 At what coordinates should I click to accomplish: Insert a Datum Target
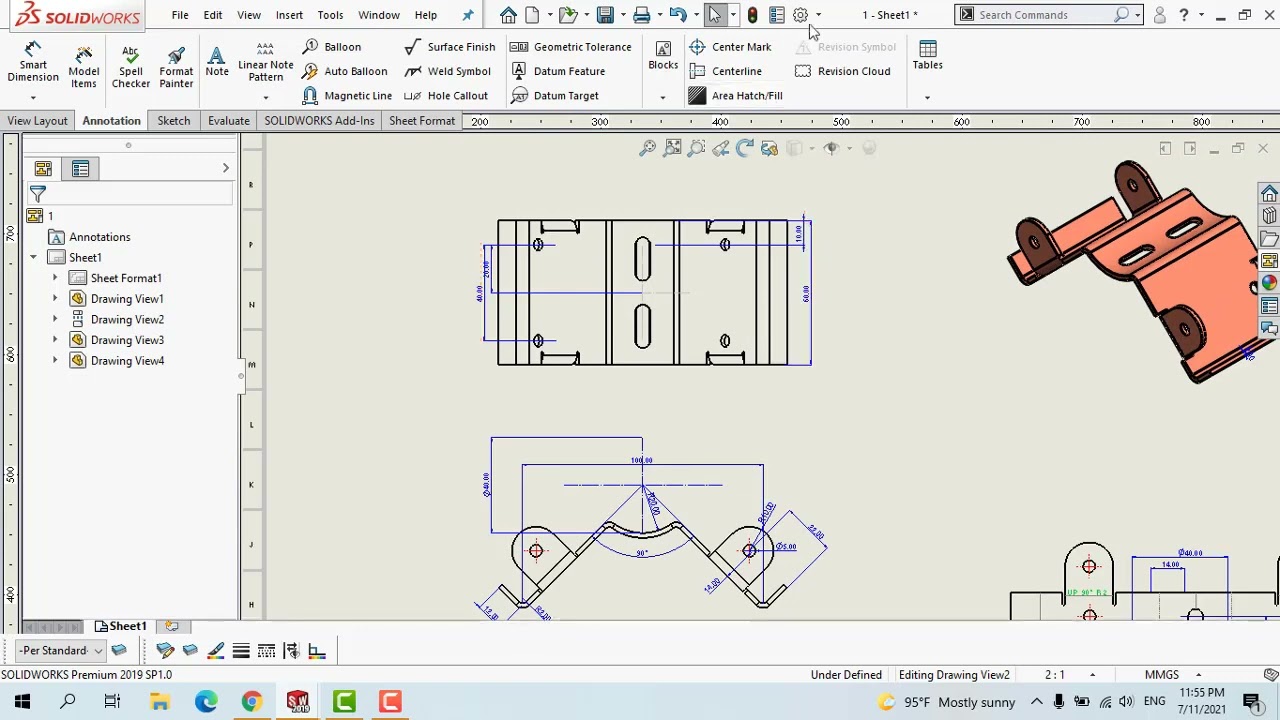tap(554, 96)
